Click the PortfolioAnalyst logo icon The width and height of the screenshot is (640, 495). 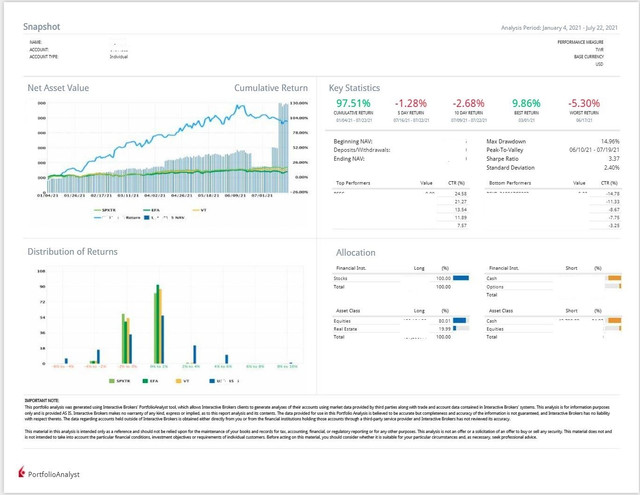(x=21, y=472)
